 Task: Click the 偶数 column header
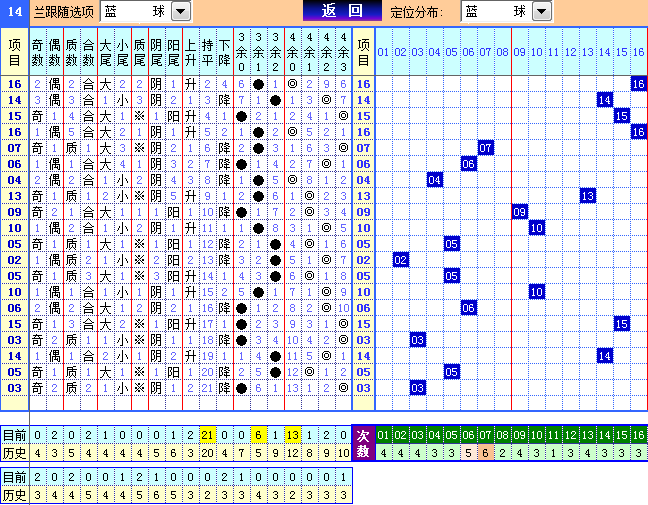click(55, 52)
